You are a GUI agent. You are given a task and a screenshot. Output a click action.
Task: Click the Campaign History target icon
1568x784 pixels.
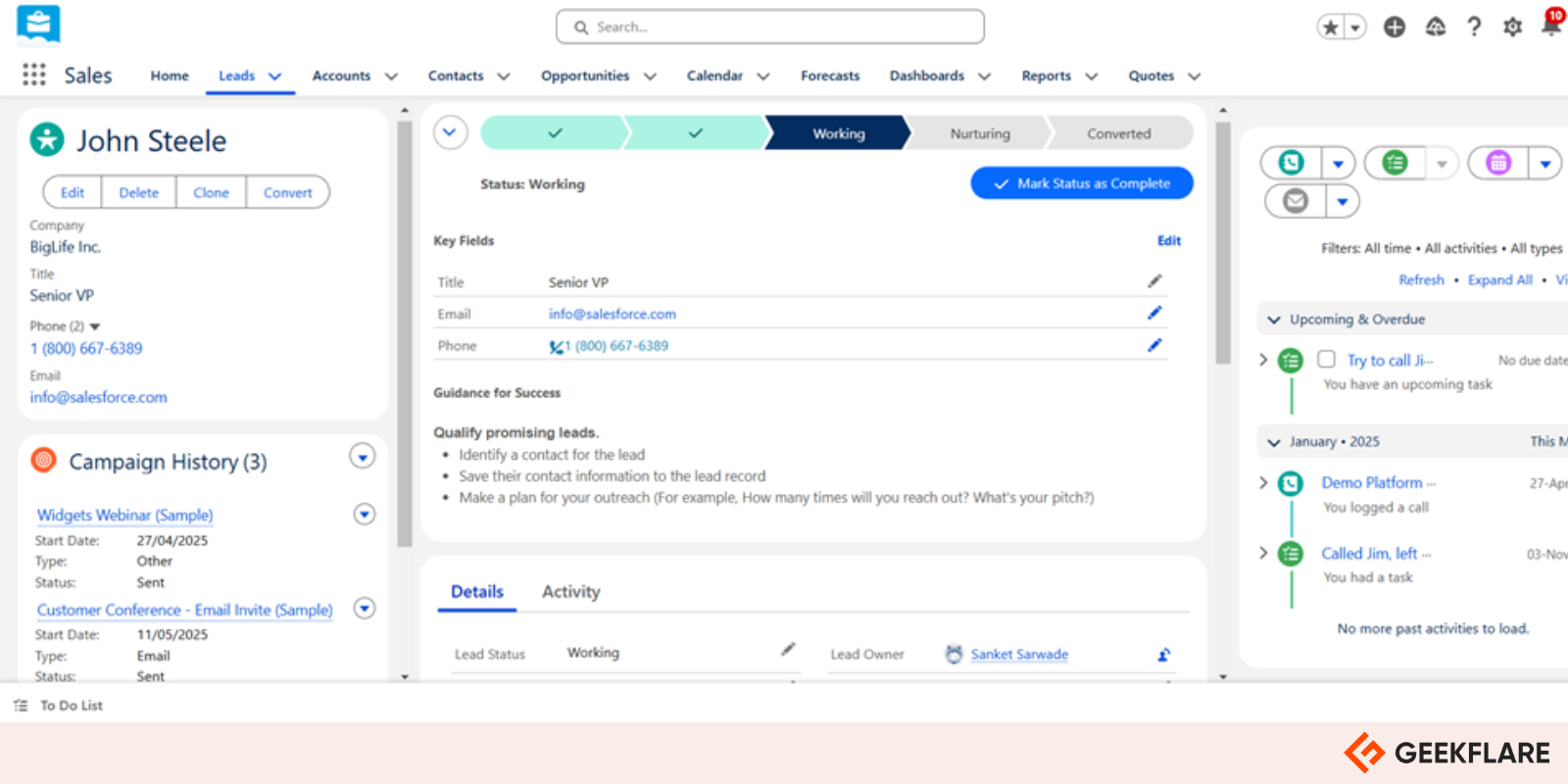point(44,460)
